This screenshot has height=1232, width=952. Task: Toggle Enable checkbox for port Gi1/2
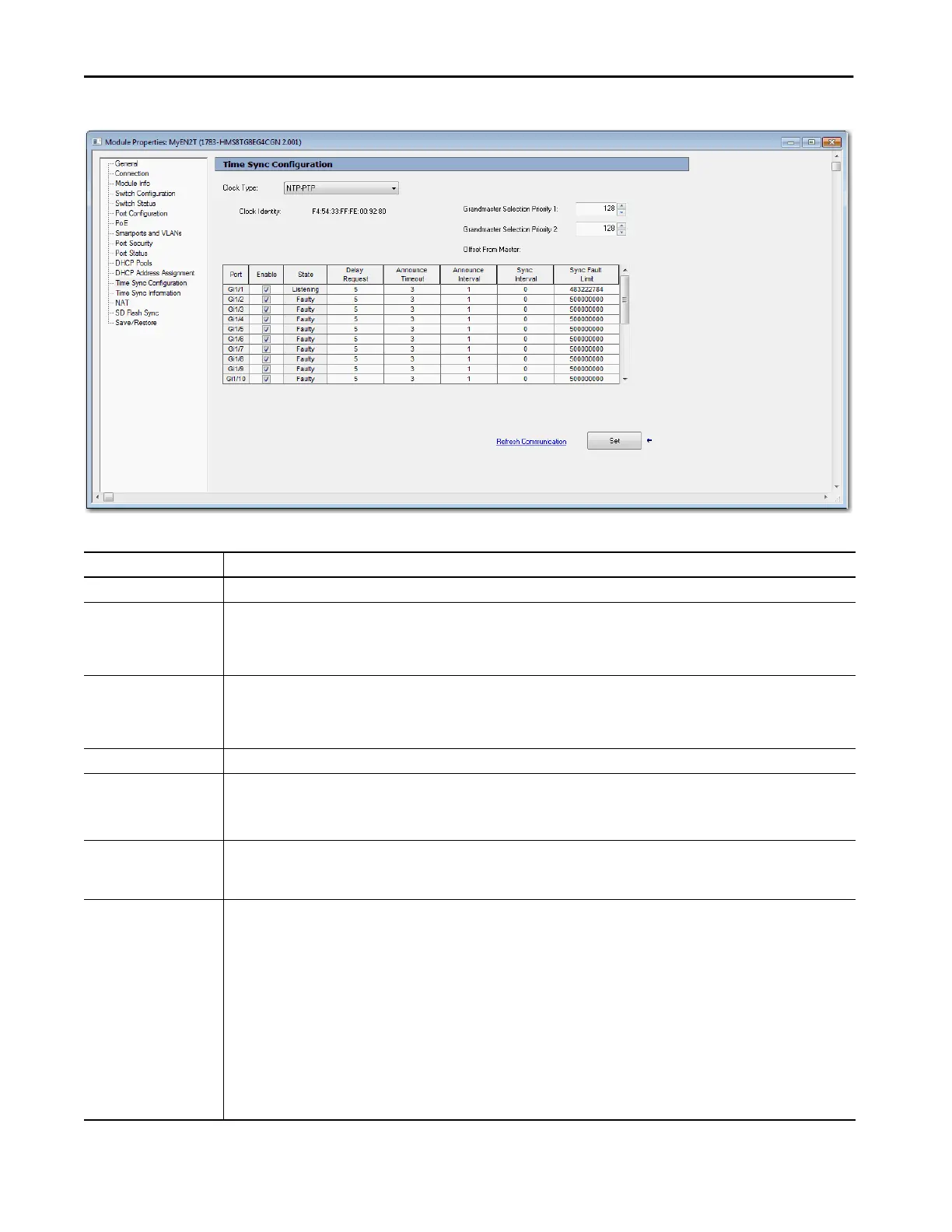click(x=266, y=299)
